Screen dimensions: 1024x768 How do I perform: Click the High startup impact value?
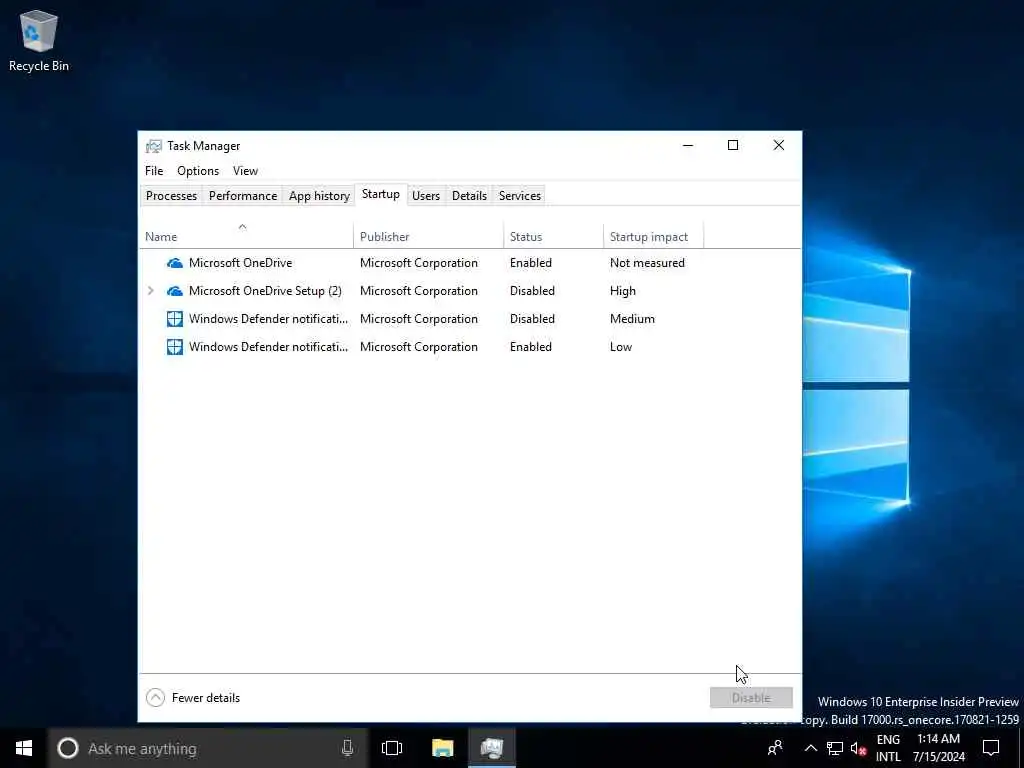coord(622,291)
